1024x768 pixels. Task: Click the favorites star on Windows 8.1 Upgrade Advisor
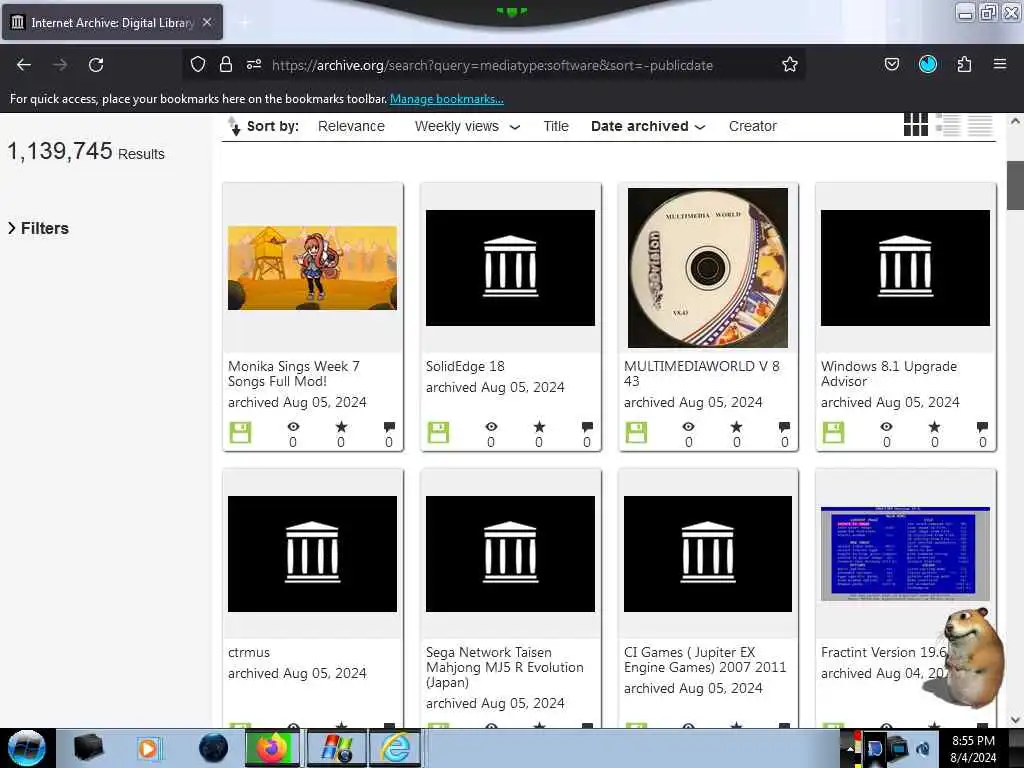click(x=935, y=427)
